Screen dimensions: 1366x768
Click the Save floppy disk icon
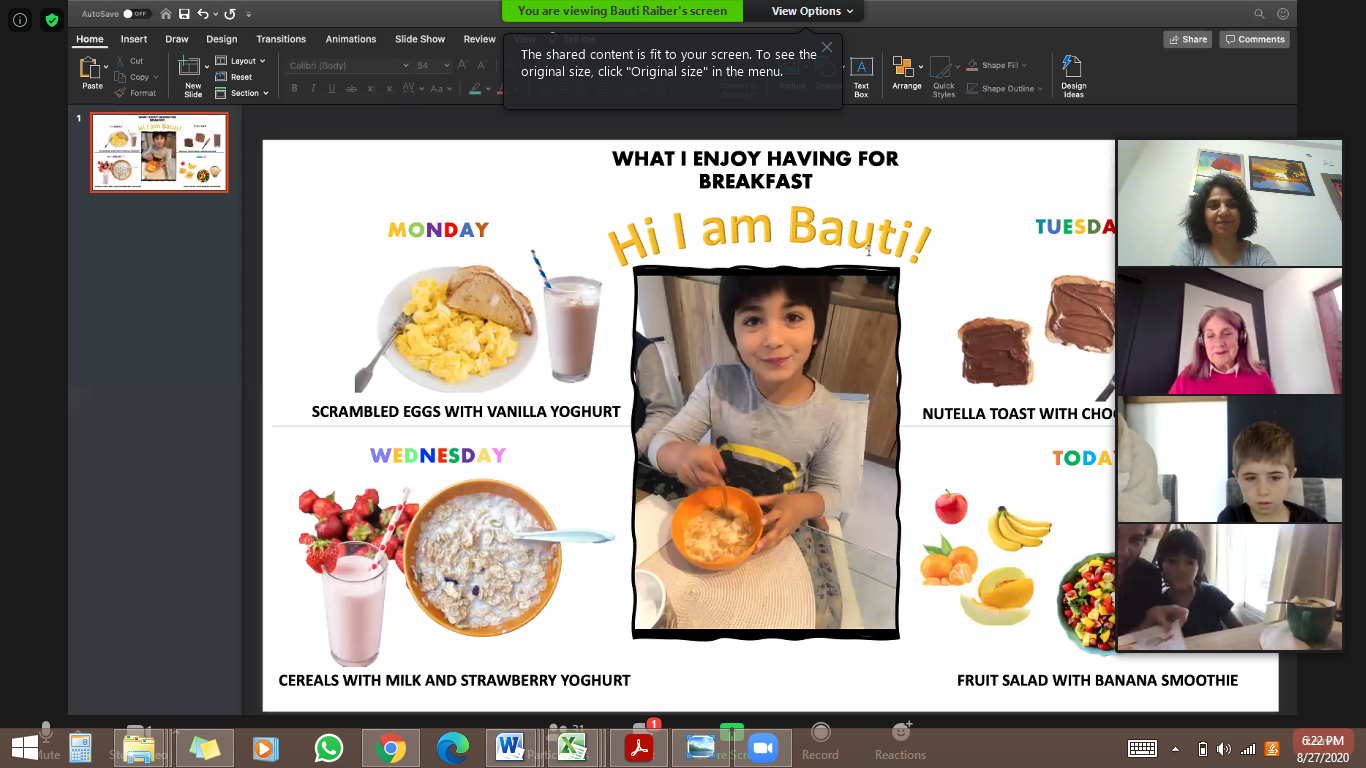pos(183,14)
